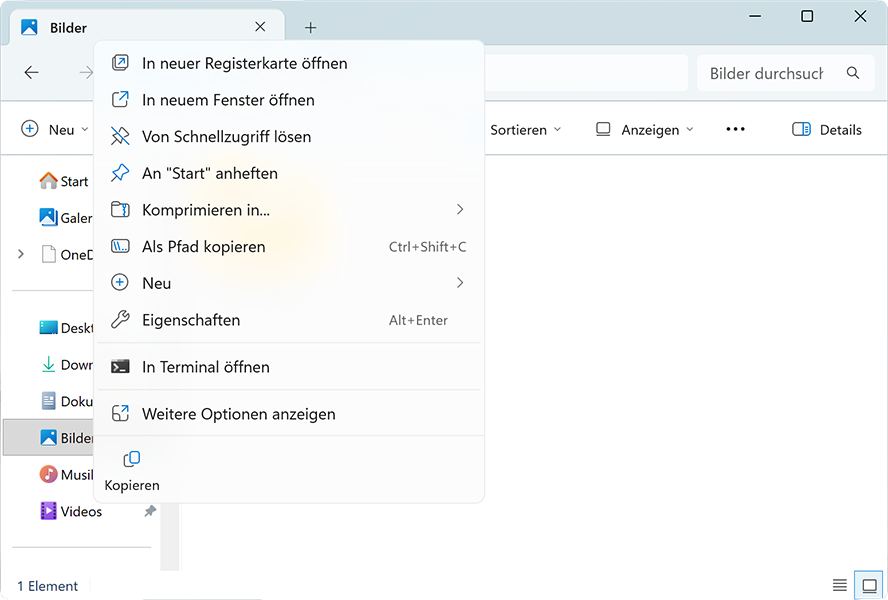Show Weitere Optionen anzeigen
This screenshot has width=888, height=600.
click(x=238, y=414)
